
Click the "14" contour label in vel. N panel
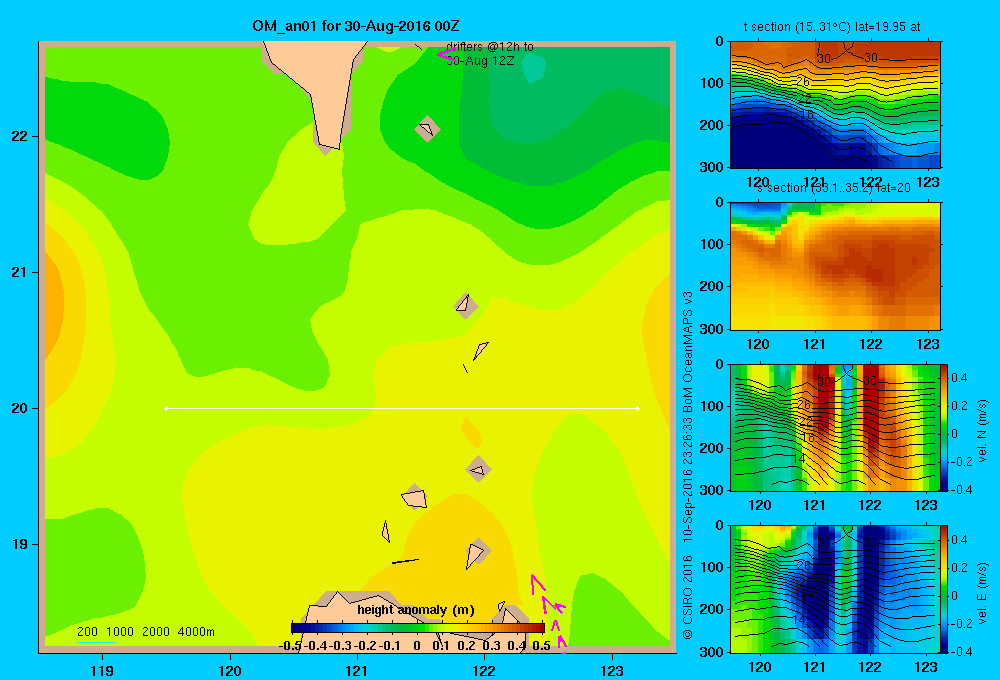click(x=798, y=459)
